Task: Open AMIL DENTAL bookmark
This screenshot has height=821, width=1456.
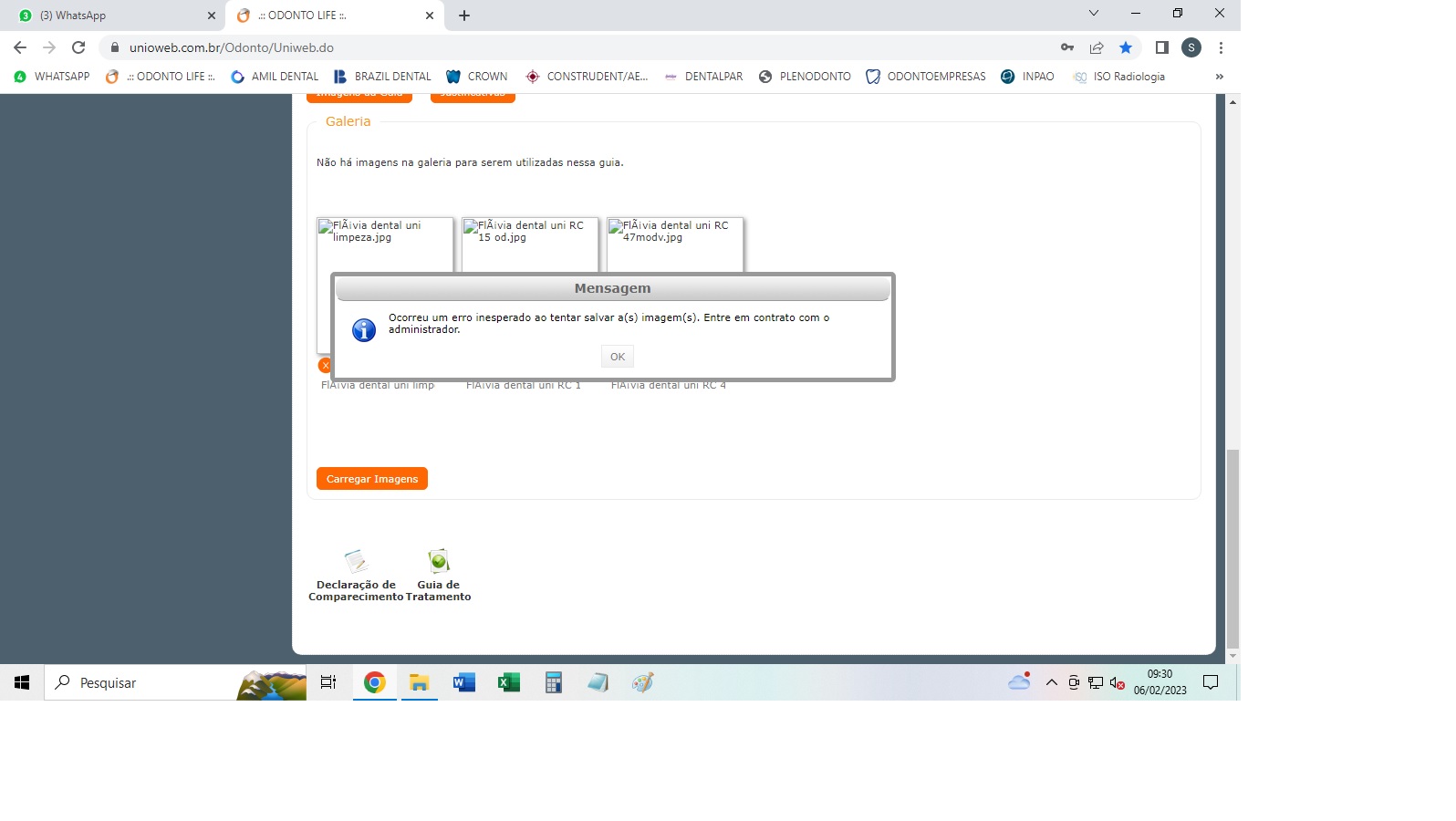Action: coord(275,77)
